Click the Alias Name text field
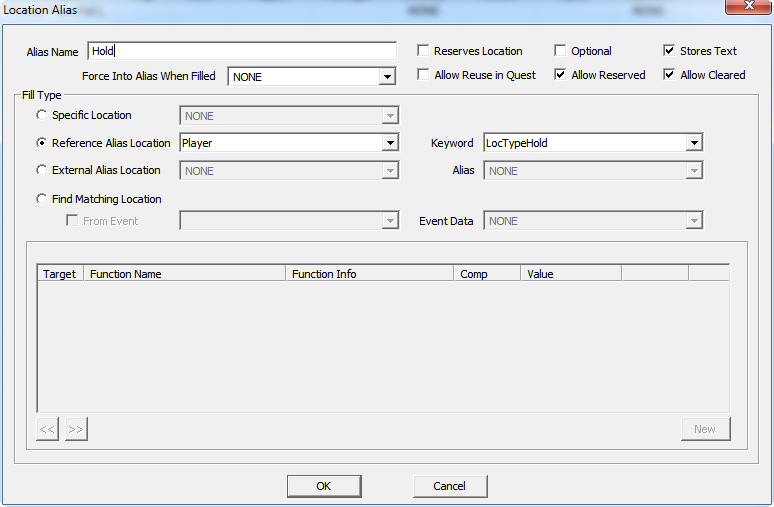This screenshot has width=774, height=507. [x=242, y=51]
